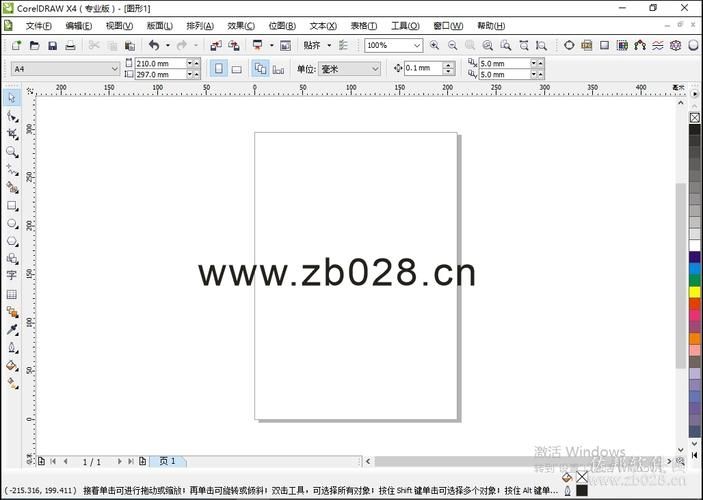Viewport: 703px width, 500px height.
Task: Select the Smart fill tool
Action: pos(12,188)
